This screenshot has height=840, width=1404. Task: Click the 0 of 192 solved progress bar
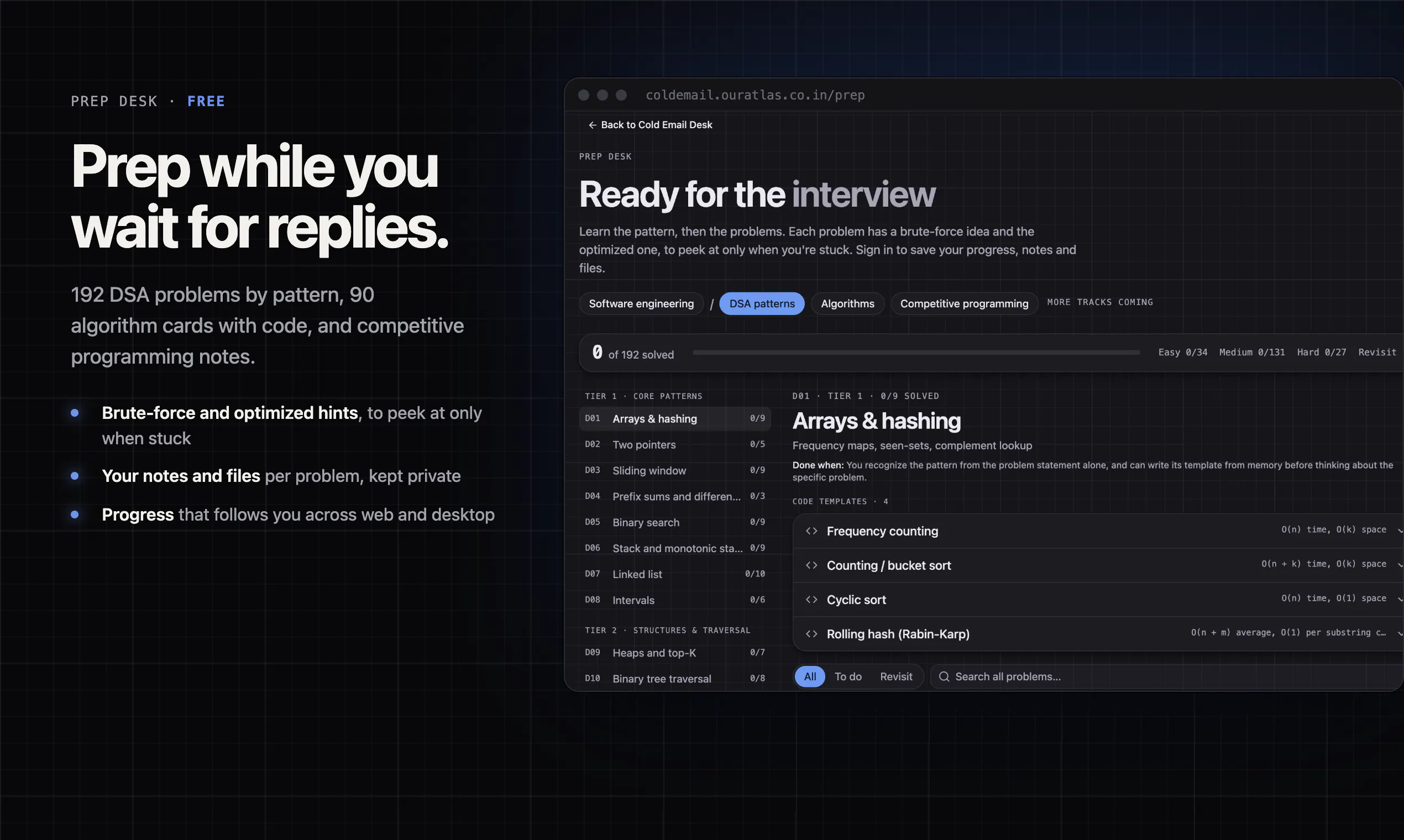click(x=916, y=353)
